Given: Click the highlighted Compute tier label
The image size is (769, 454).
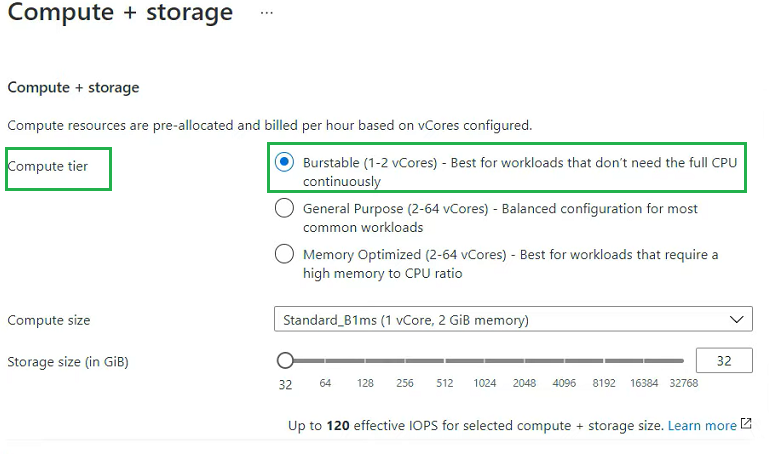Looking at the screenshot, I should [x=48, y=167].
